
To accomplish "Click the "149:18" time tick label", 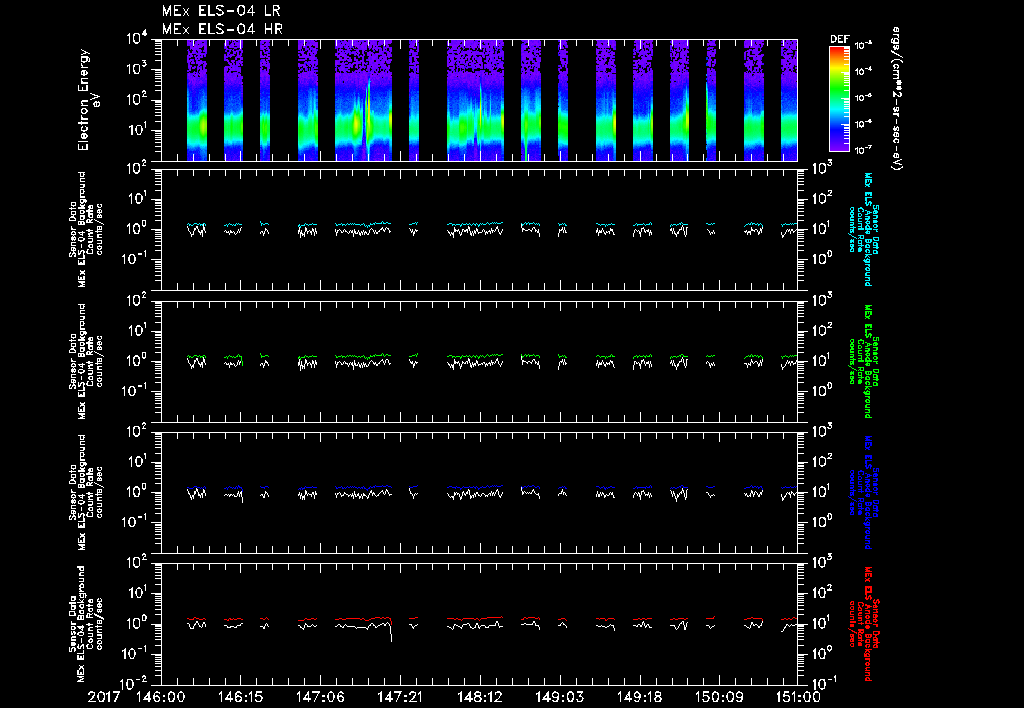I will [x=639, y=697].
